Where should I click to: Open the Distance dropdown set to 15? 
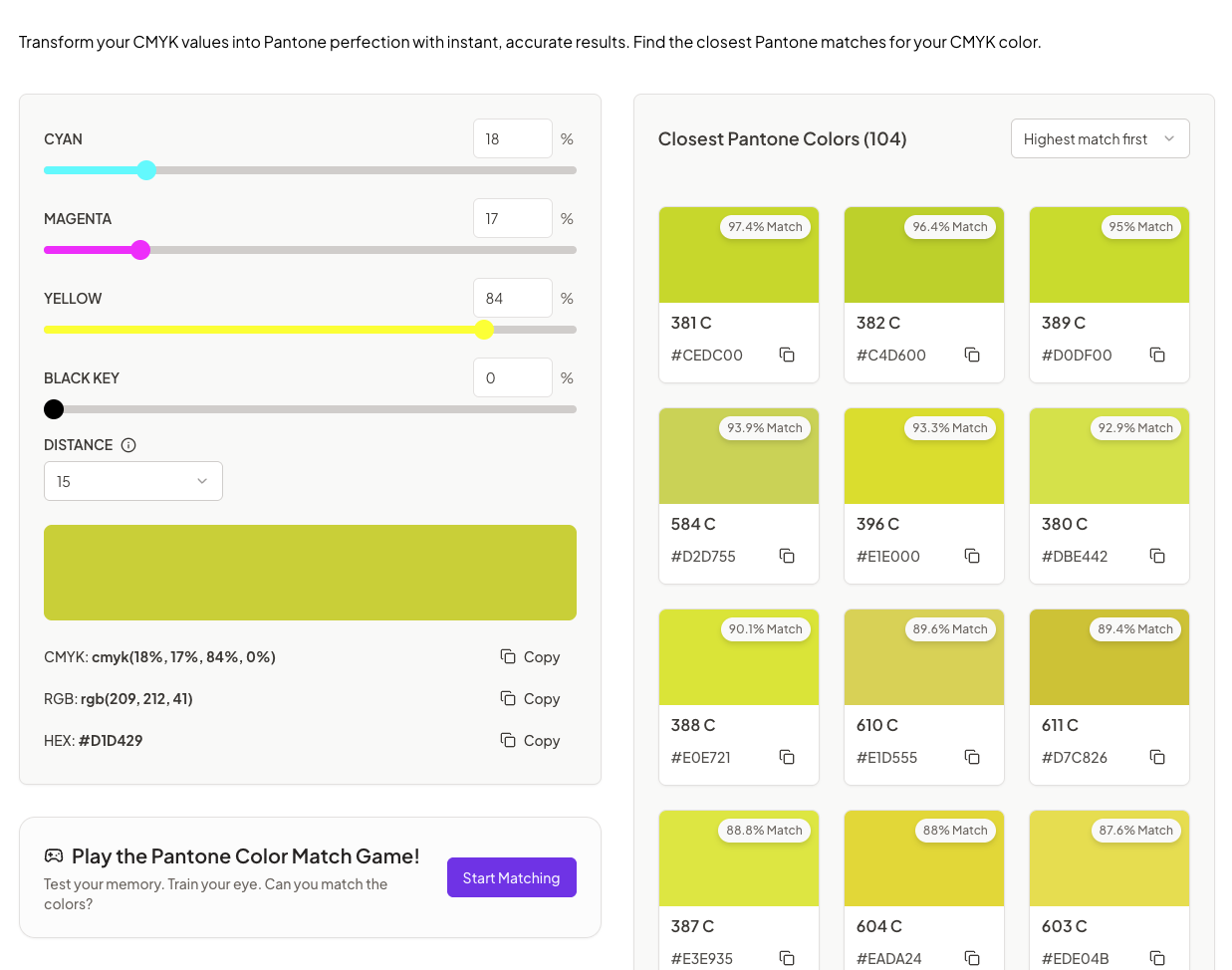click(133, 481)
